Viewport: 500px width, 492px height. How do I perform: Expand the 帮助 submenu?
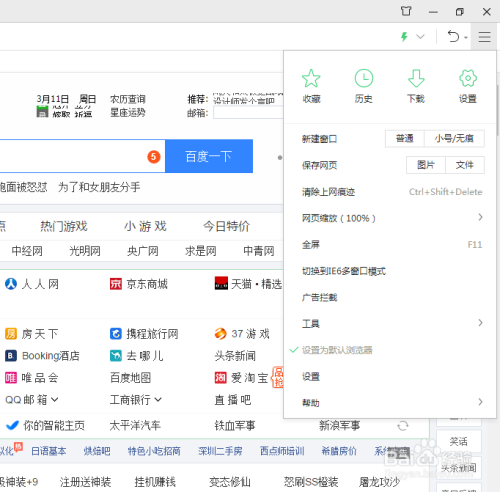pyautogui.click(x=392, y=402)
